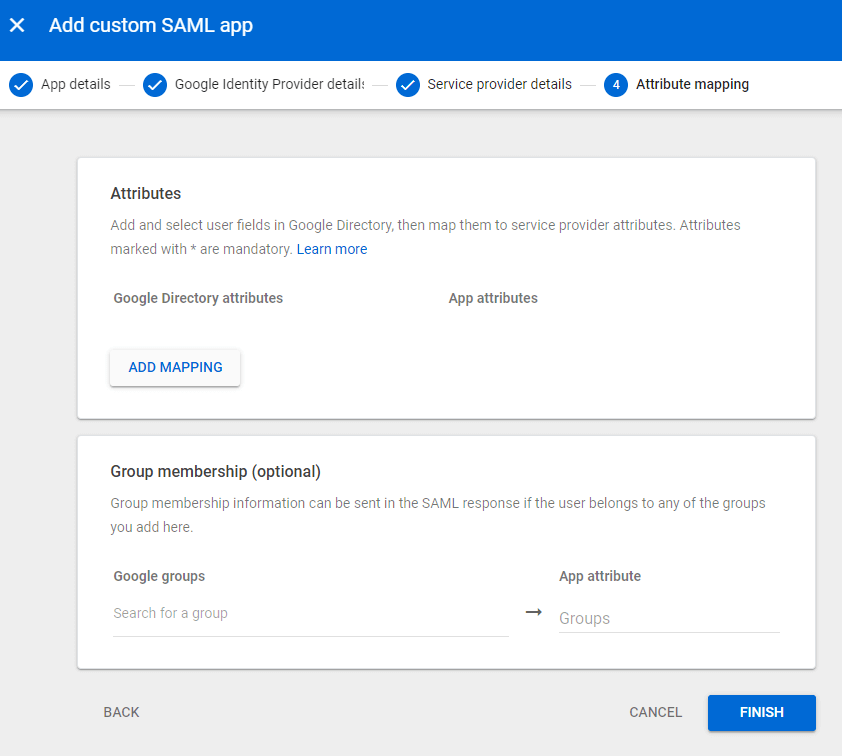Open the Learn more link
The width and height of the screenshot is (842, 756).
pos(332,249)
